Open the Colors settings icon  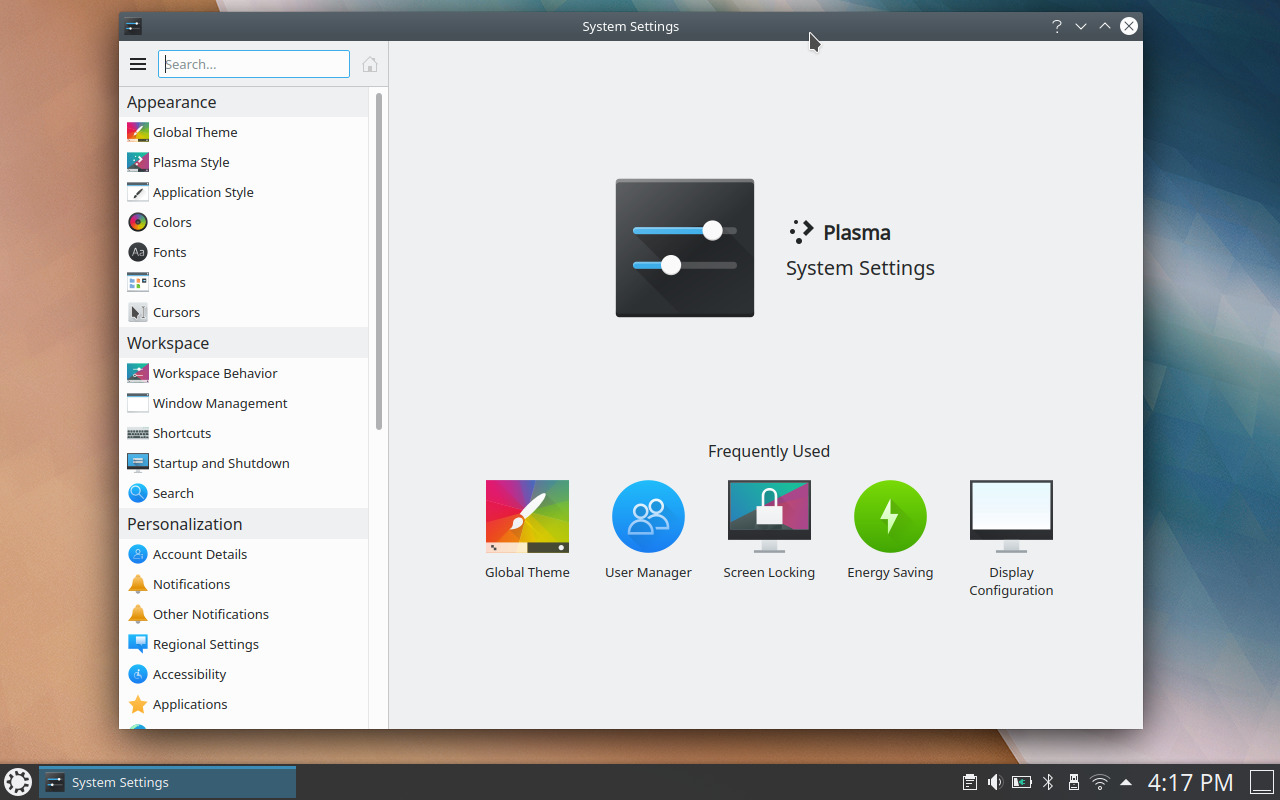(x=137, y=221)
